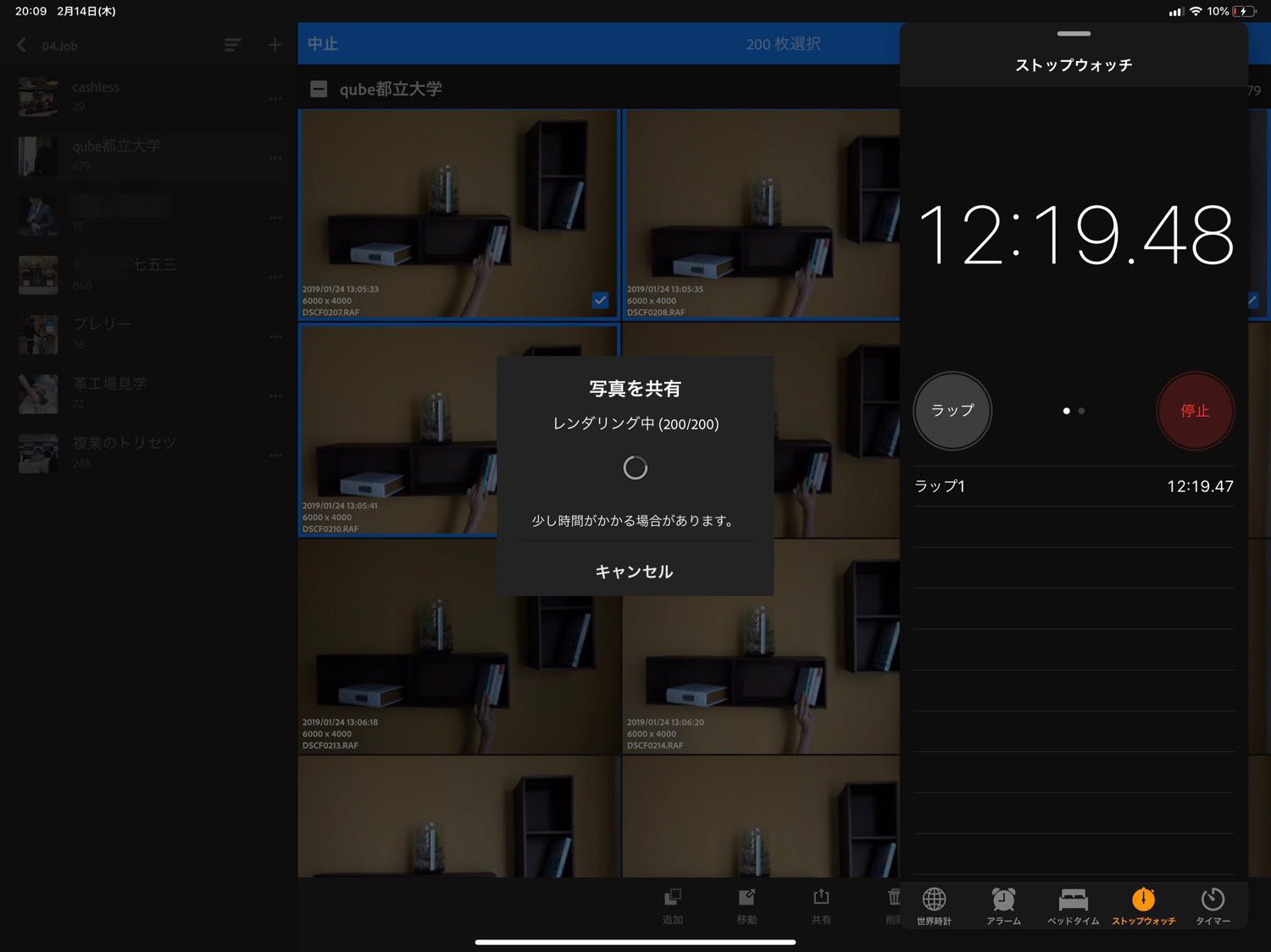Image resolution: width=1271 pixels, height=952 pixels.
Task: Open the three-dot menu for 革工場見学 album
Action: 275,396
